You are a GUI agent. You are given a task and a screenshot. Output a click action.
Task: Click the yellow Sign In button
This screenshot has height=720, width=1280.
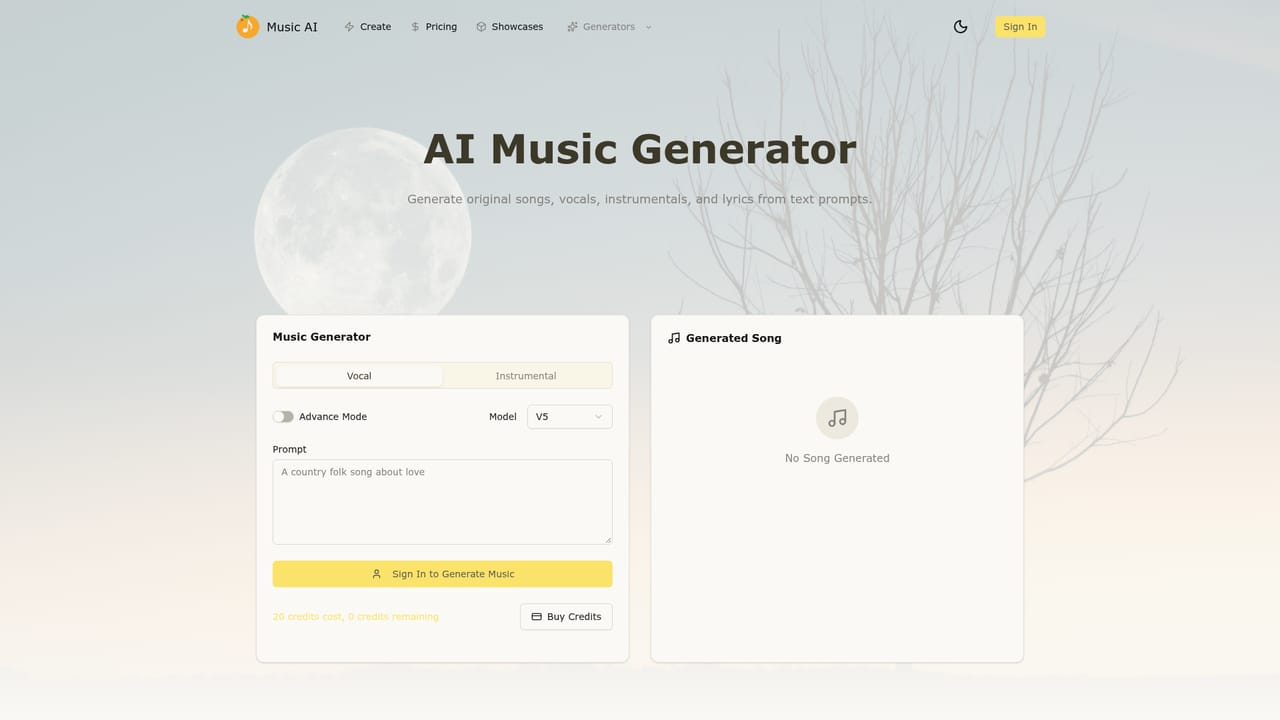coord(1020,27)
